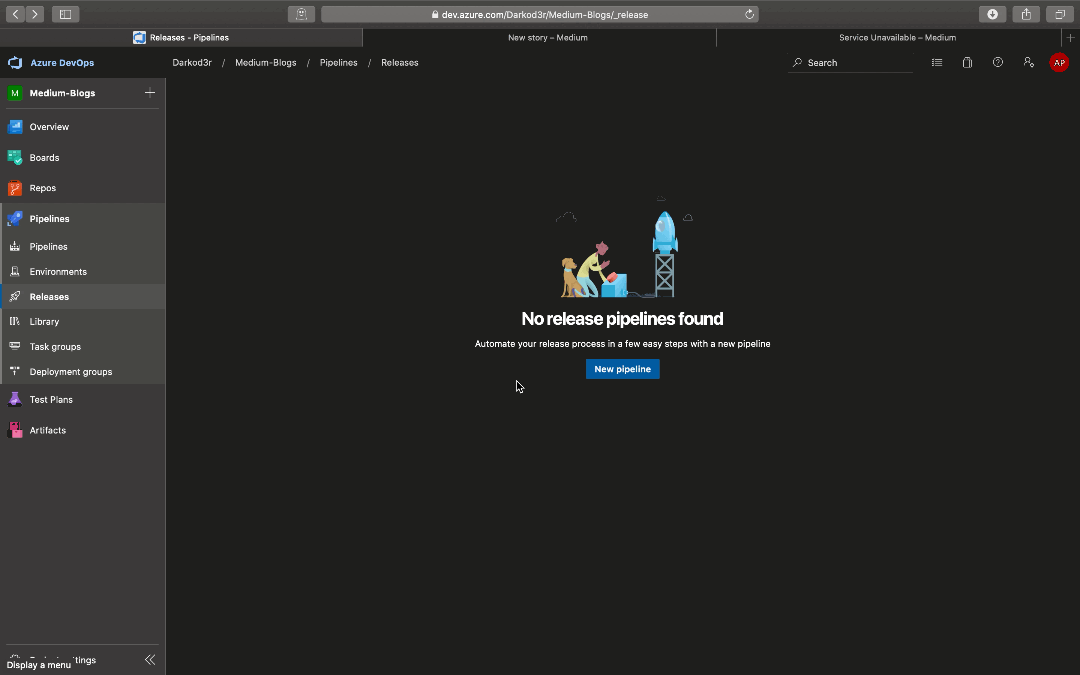Open the AP account avatar
Screen dimensions: 1080x675
[x=1059, y=63]
